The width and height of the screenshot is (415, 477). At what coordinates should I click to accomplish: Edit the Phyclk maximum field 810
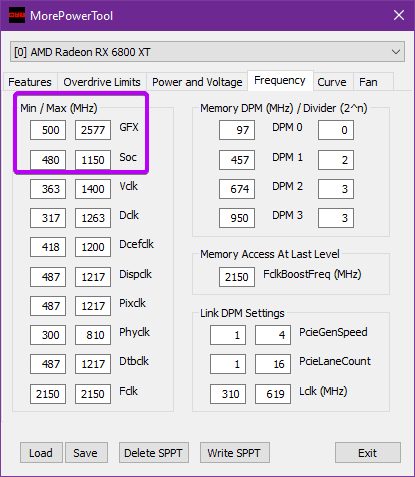(x=93, y=335)
